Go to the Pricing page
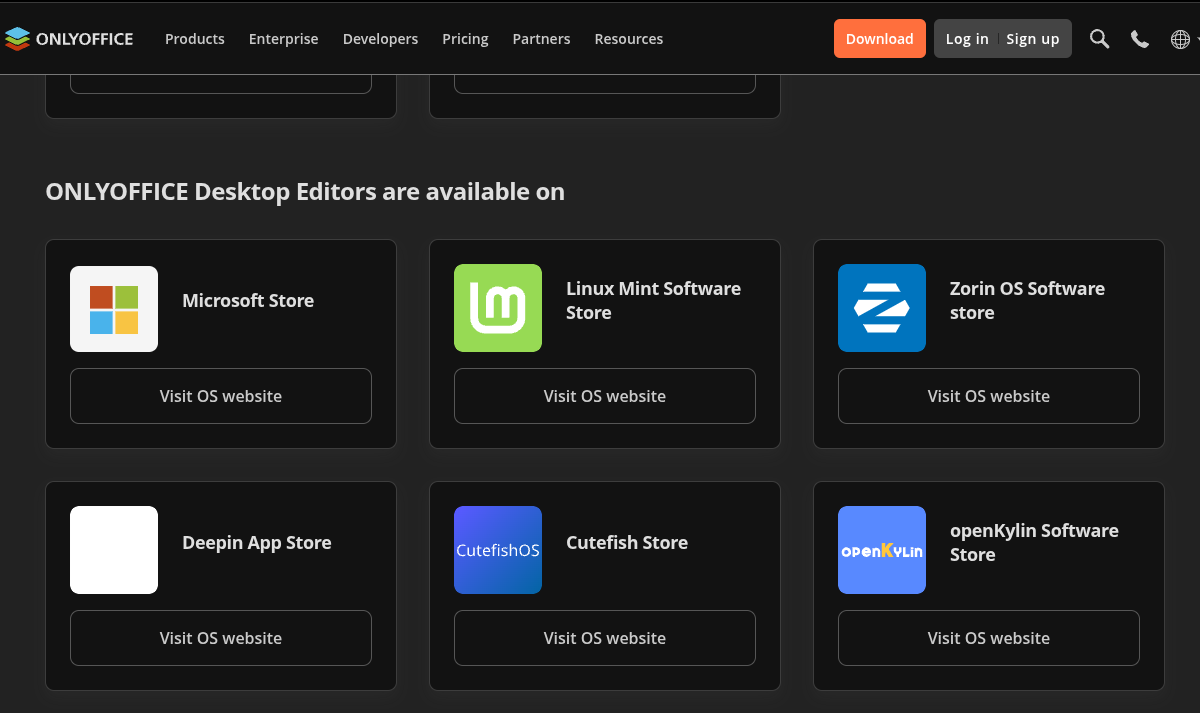 point(465,39)
